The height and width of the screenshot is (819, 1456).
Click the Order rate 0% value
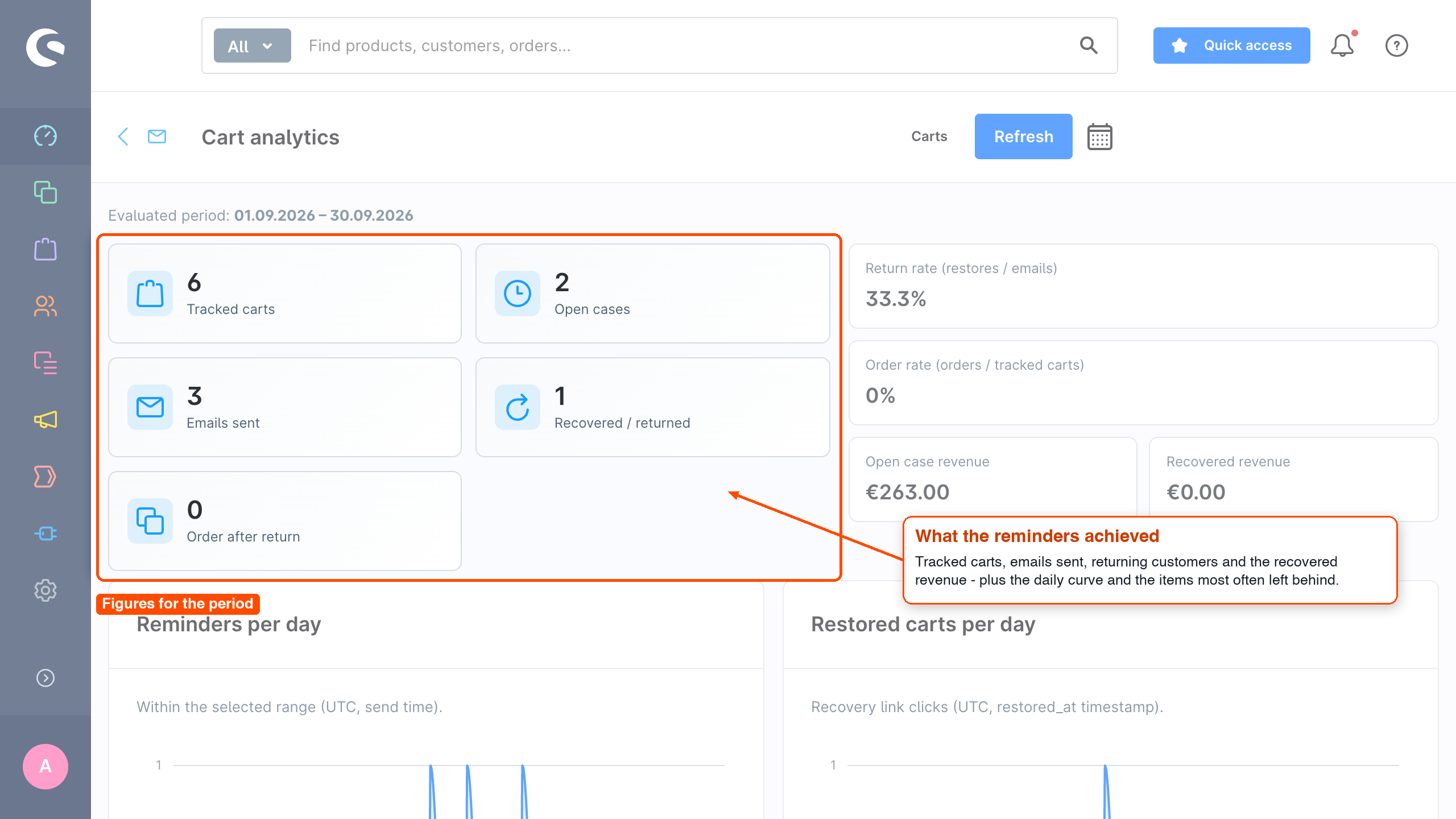[880, 395]
